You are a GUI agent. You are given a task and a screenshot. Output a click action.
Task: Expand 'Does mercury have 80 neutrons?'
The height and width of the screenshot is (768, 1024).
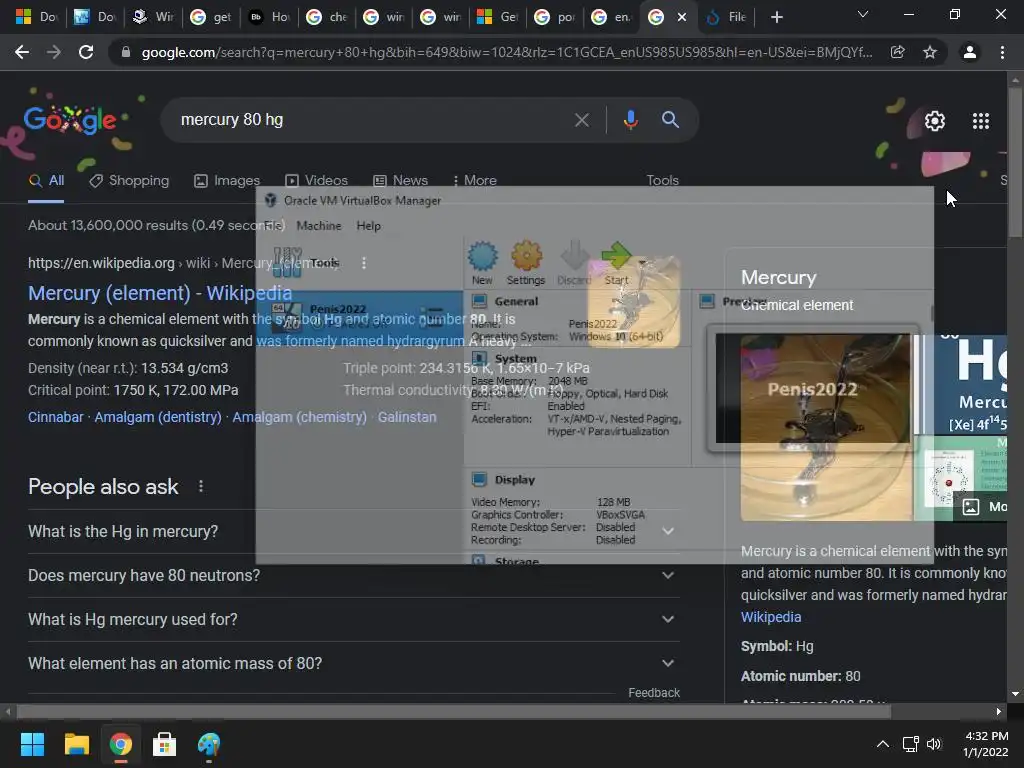[353, 575]
